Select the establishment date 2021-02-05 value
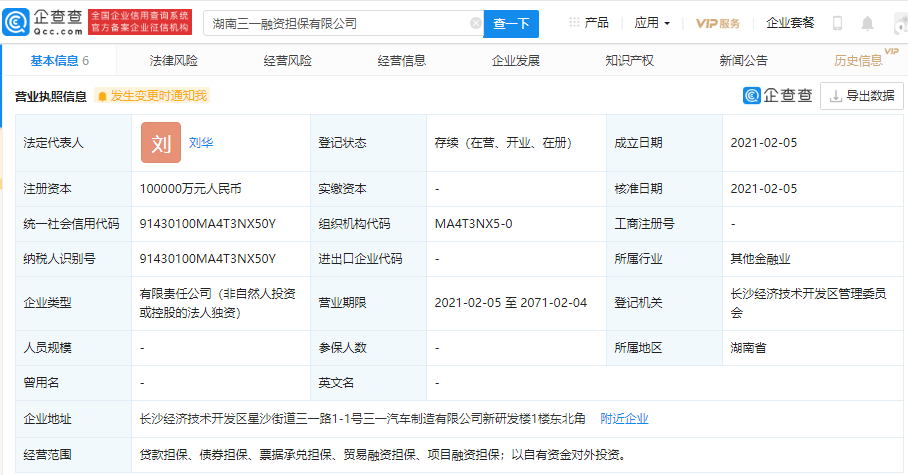Screen dimensions: 908x475 (x=764, y=142)
